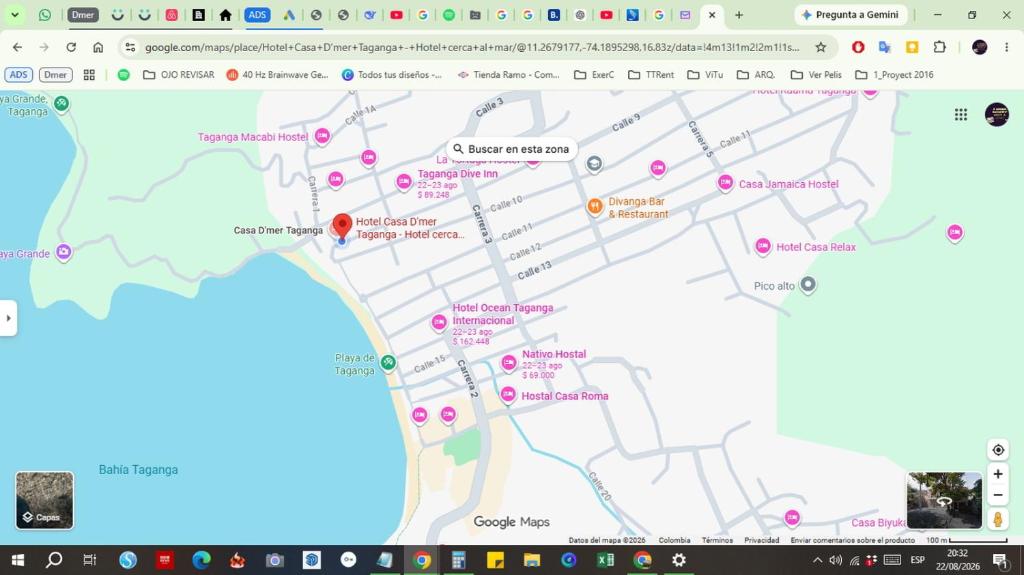Open the Tienda Ramo bookmark
The width and height of the screenshot is (1024, 575).
(x=508, y=75)
